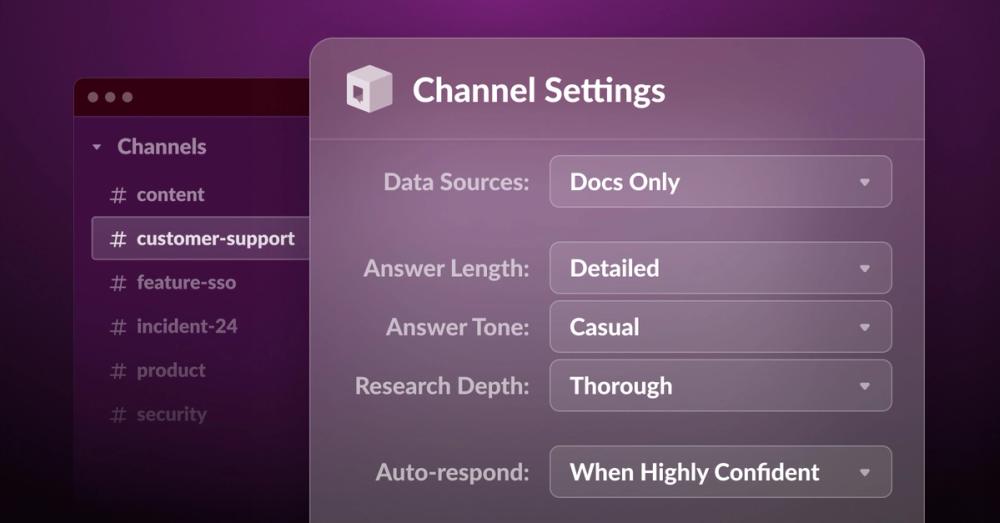The height and width of the screenshot is (523, 1000).
Task: Click the hash icon next to feature-sso
Action: [x=118, y=283]
